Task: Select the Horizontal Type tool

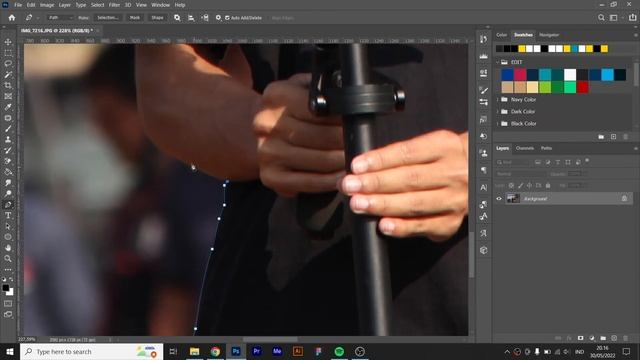Action: 8,216
